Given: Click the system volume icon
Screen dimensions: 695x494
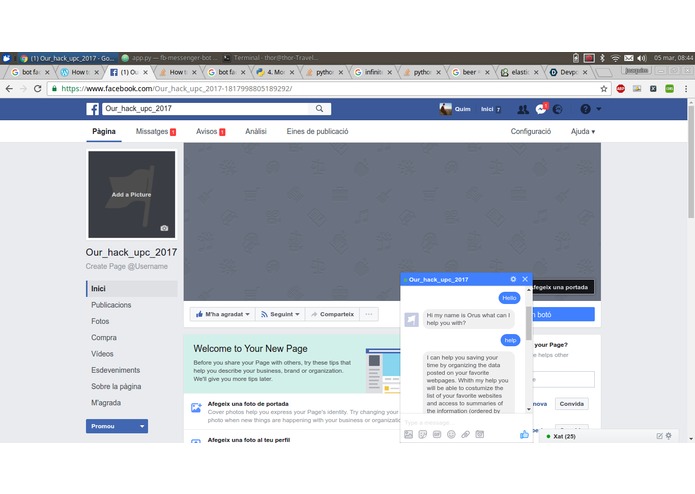Looking at the screenshot, I should [641, 58].
